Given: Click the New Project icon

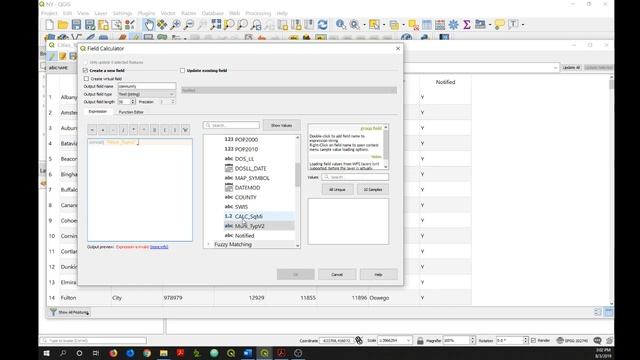Looking at the screenshot, I should click(49, 24).
